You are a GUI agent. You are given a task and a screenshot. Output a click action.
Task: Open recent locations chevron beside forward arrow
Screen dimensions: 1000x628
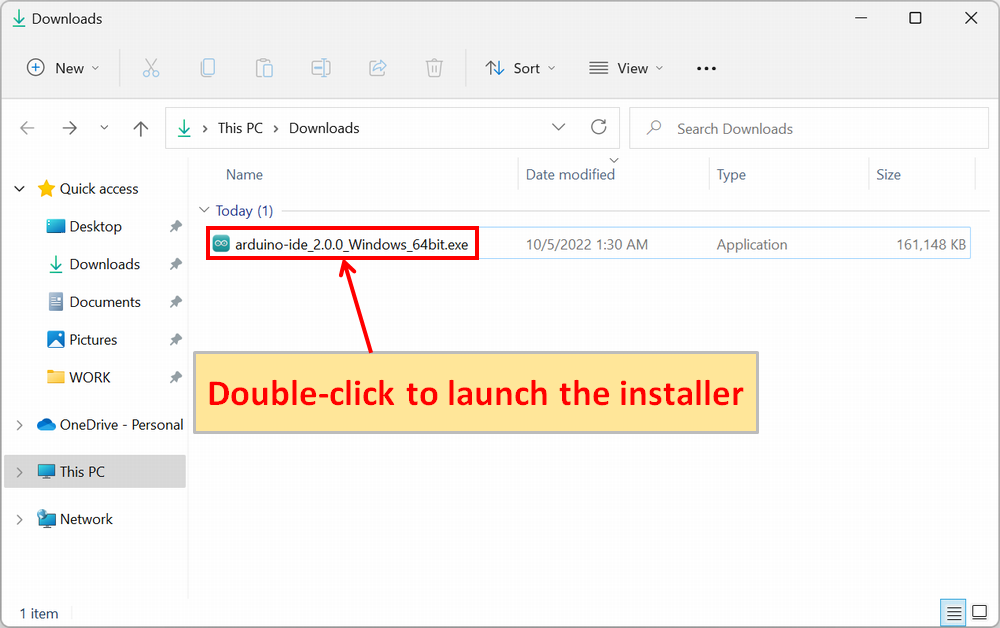click(104, 128)
